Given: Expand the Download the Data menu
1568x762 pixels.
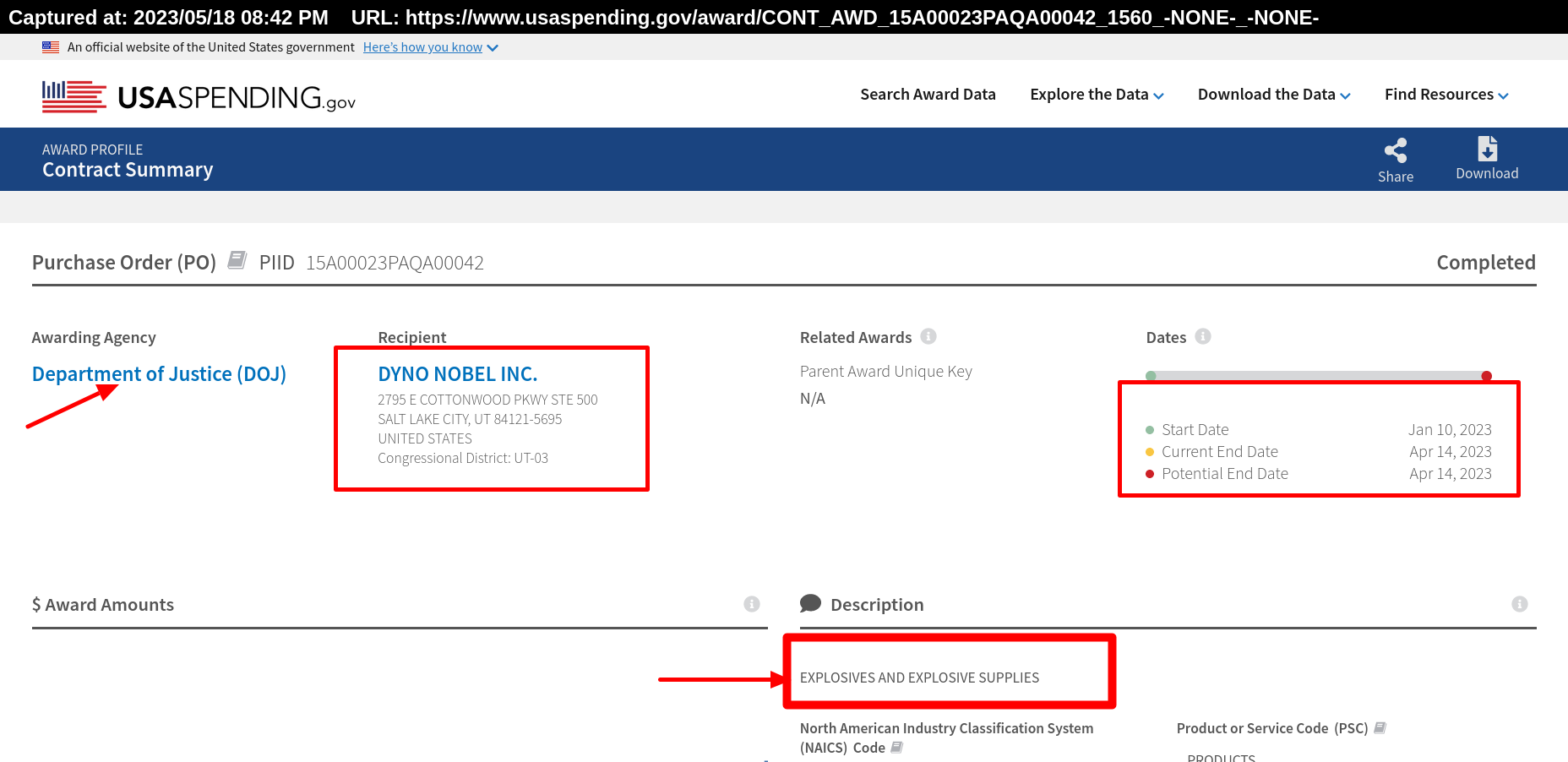Looking at the screenshot, I should [x=1274, y=95].
